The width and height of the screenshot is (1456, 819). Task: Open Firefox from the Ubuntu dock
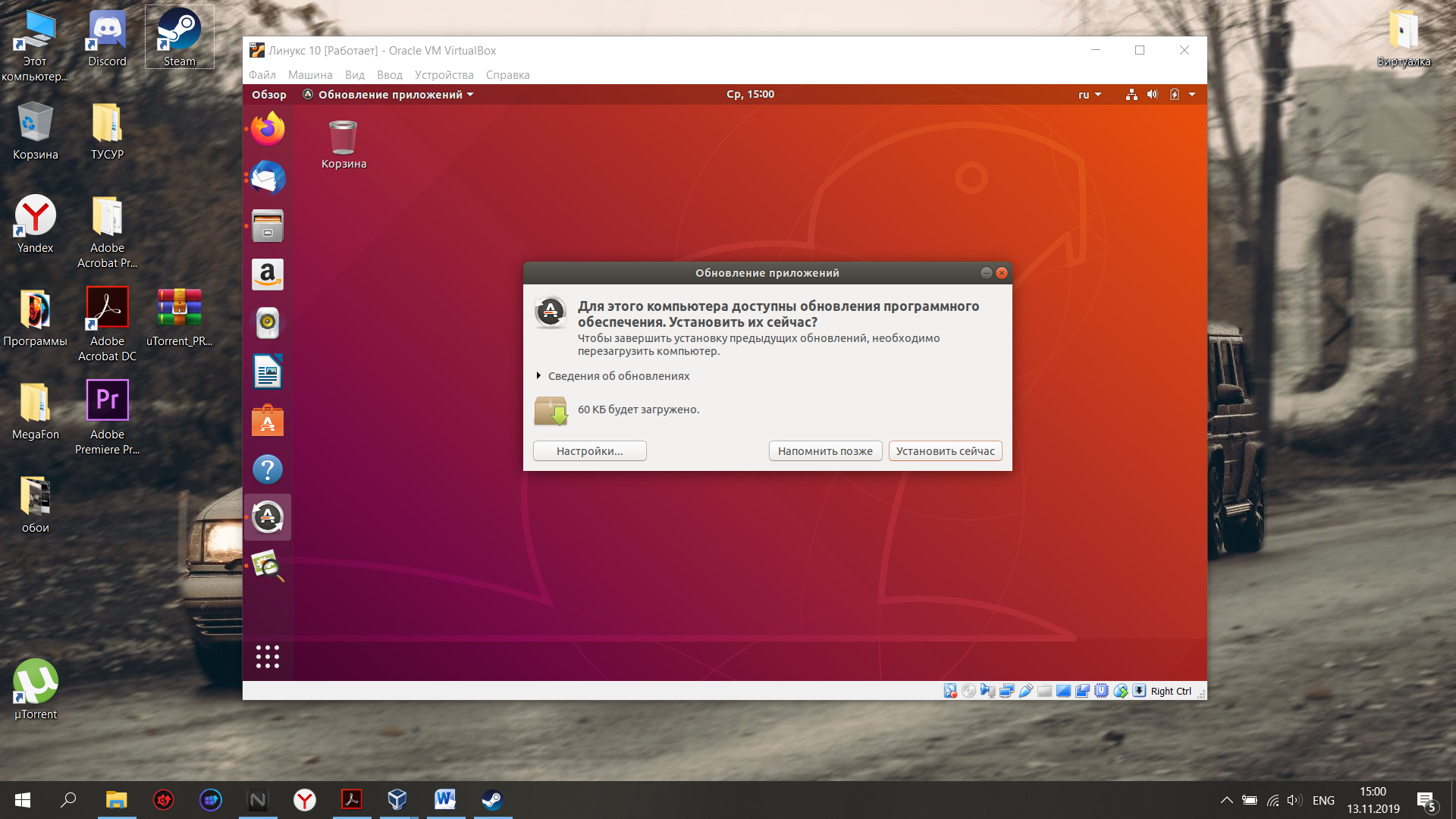click(268, 129)
